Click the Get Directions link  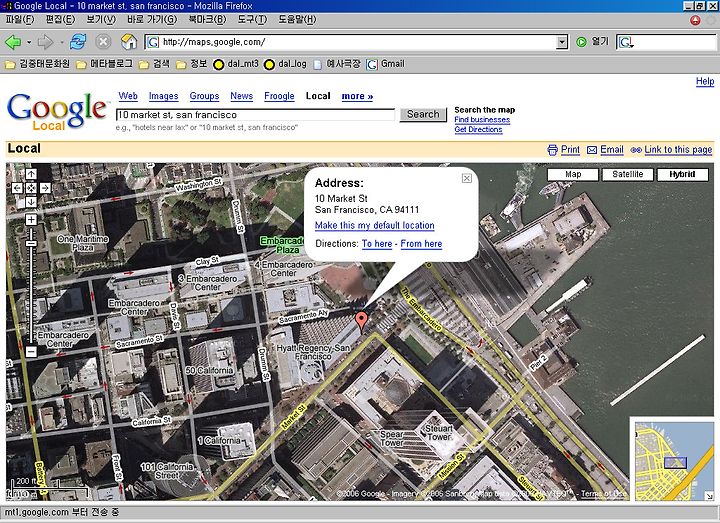478,129
